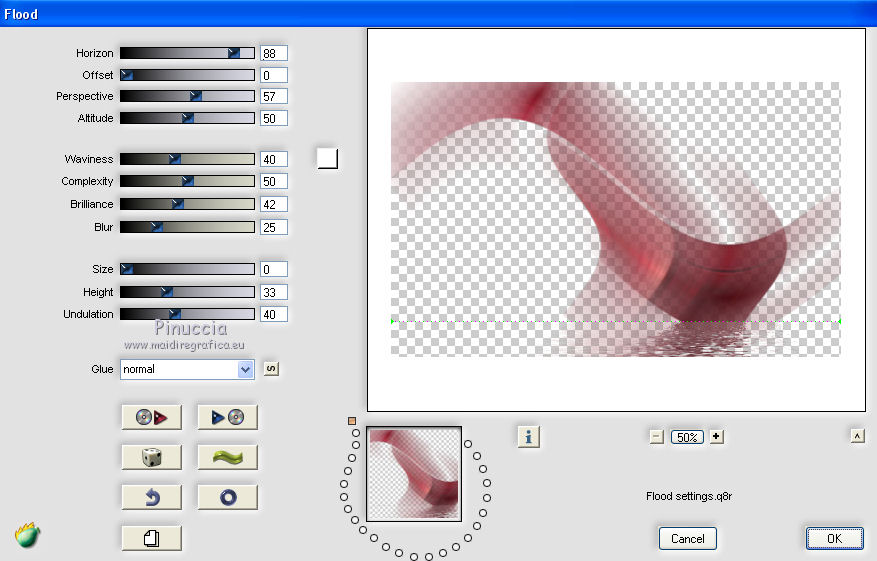877x561 pixels.
Task: Click the Waviness value field
Action: [x=274, y=159]
